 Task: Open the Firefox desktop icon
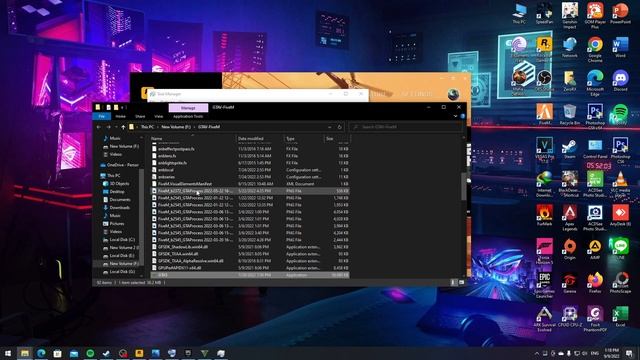click(595, 282)
